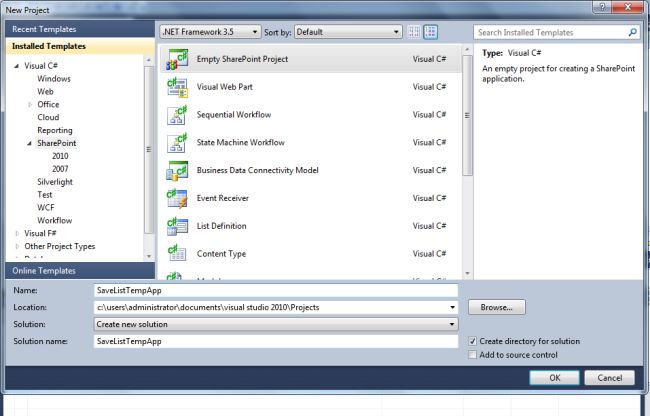Click the Empty SharePoint Project template icon
The image size is (650, 416).
pos(177,59)
